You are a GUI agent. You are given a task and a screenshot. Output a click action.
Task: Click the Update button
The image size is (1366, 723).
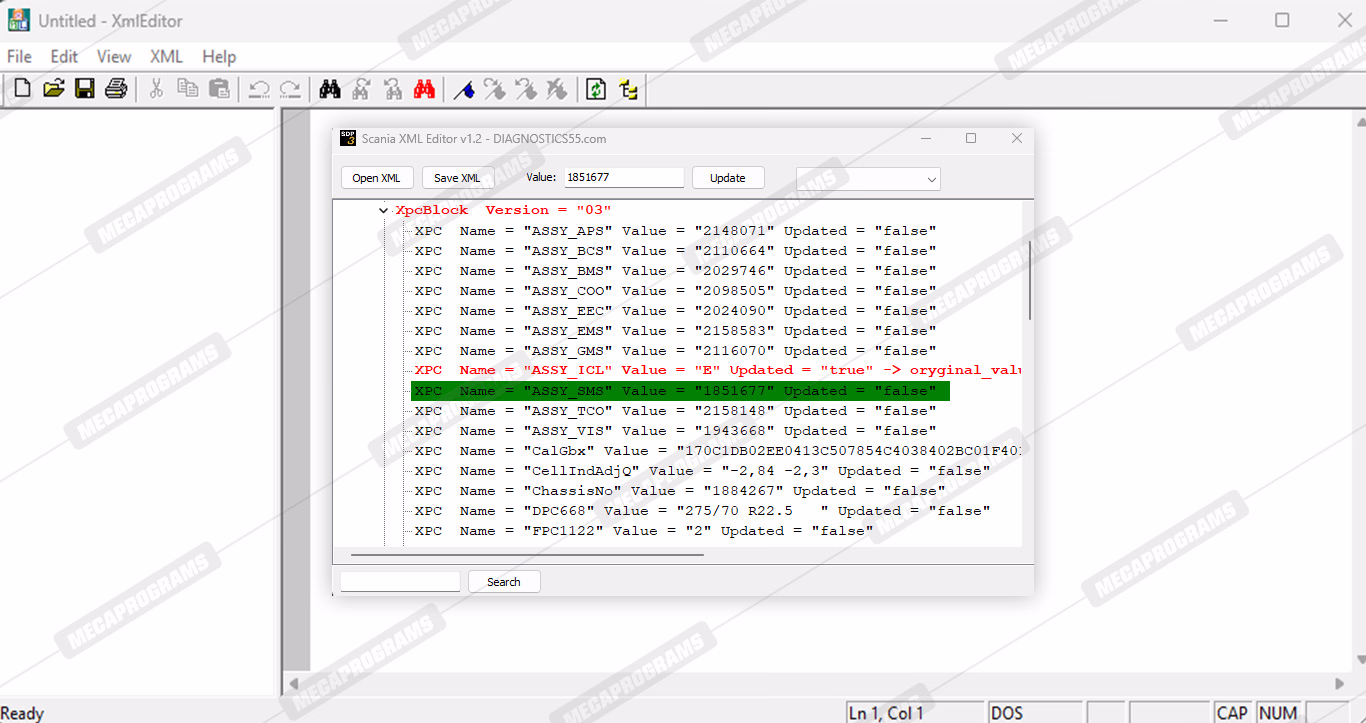pyautogui.click(x=728, y=178)
